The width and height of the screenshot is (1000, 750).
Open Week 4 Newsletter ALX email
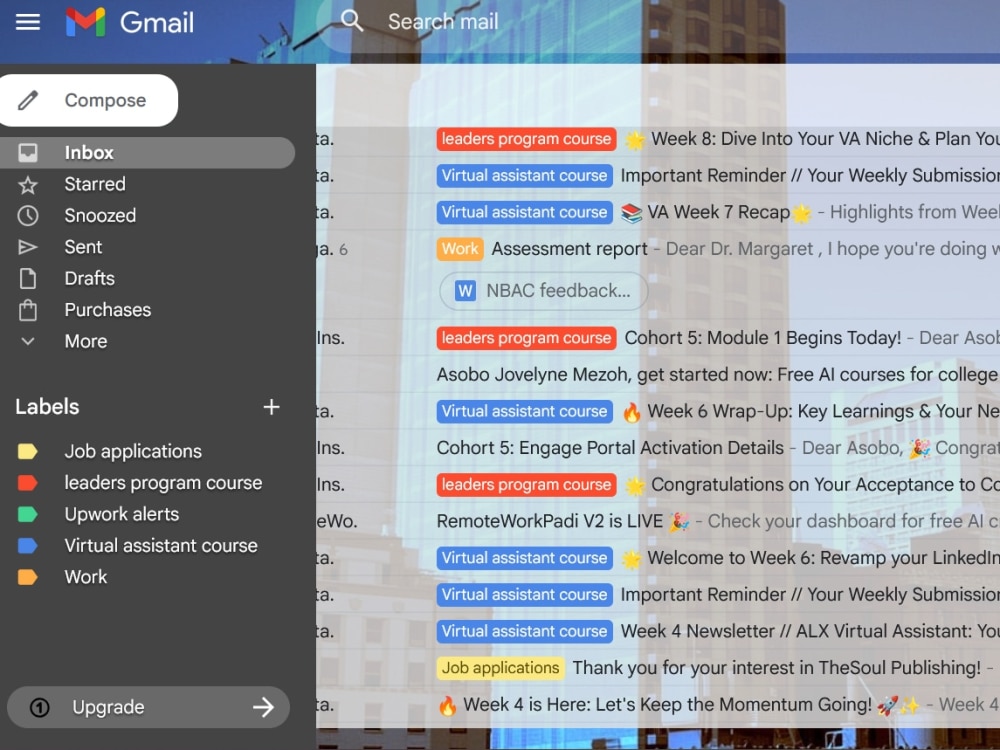658,631
